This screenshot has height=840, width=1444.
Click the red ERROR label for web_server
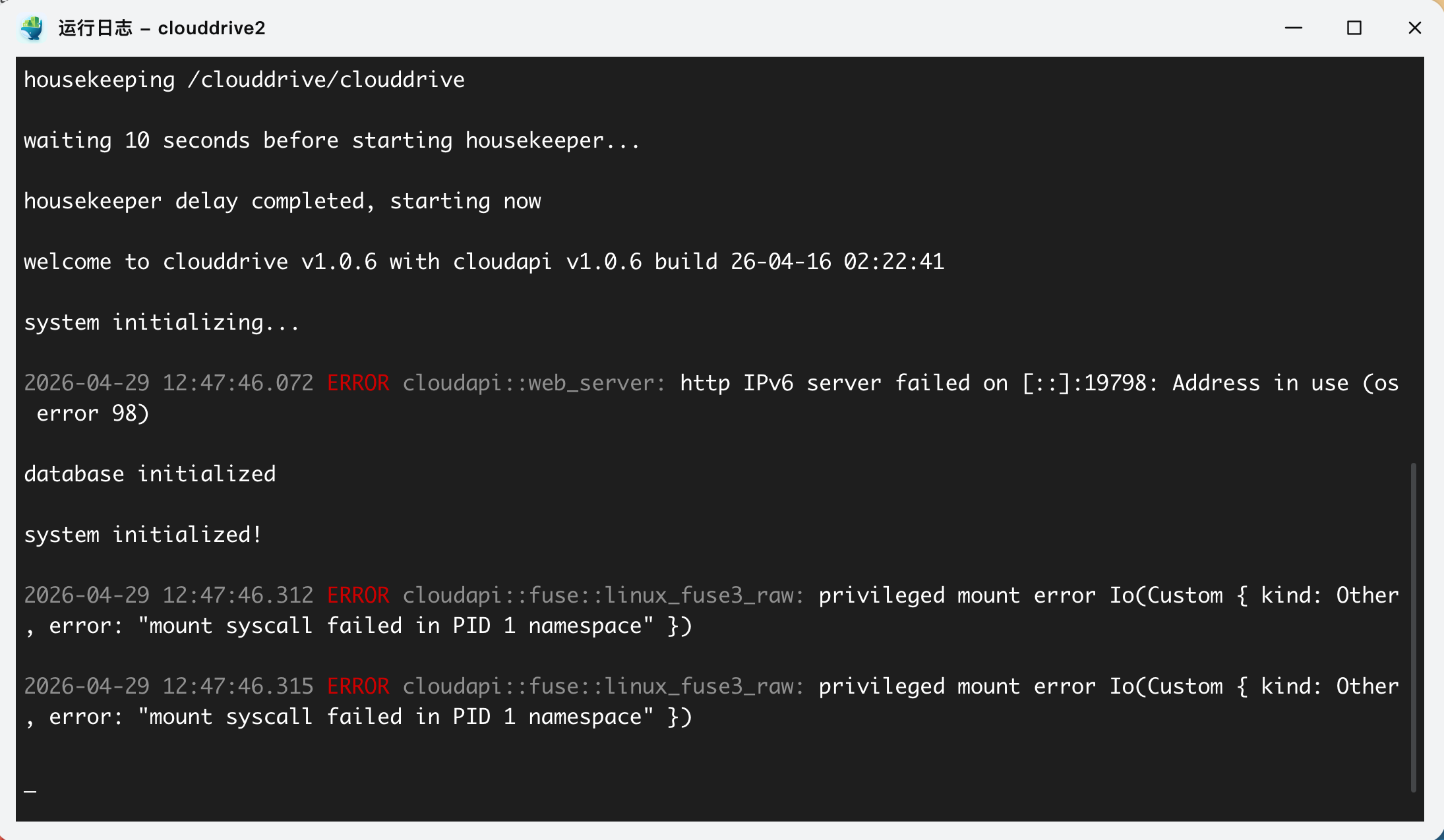[358, 383]
